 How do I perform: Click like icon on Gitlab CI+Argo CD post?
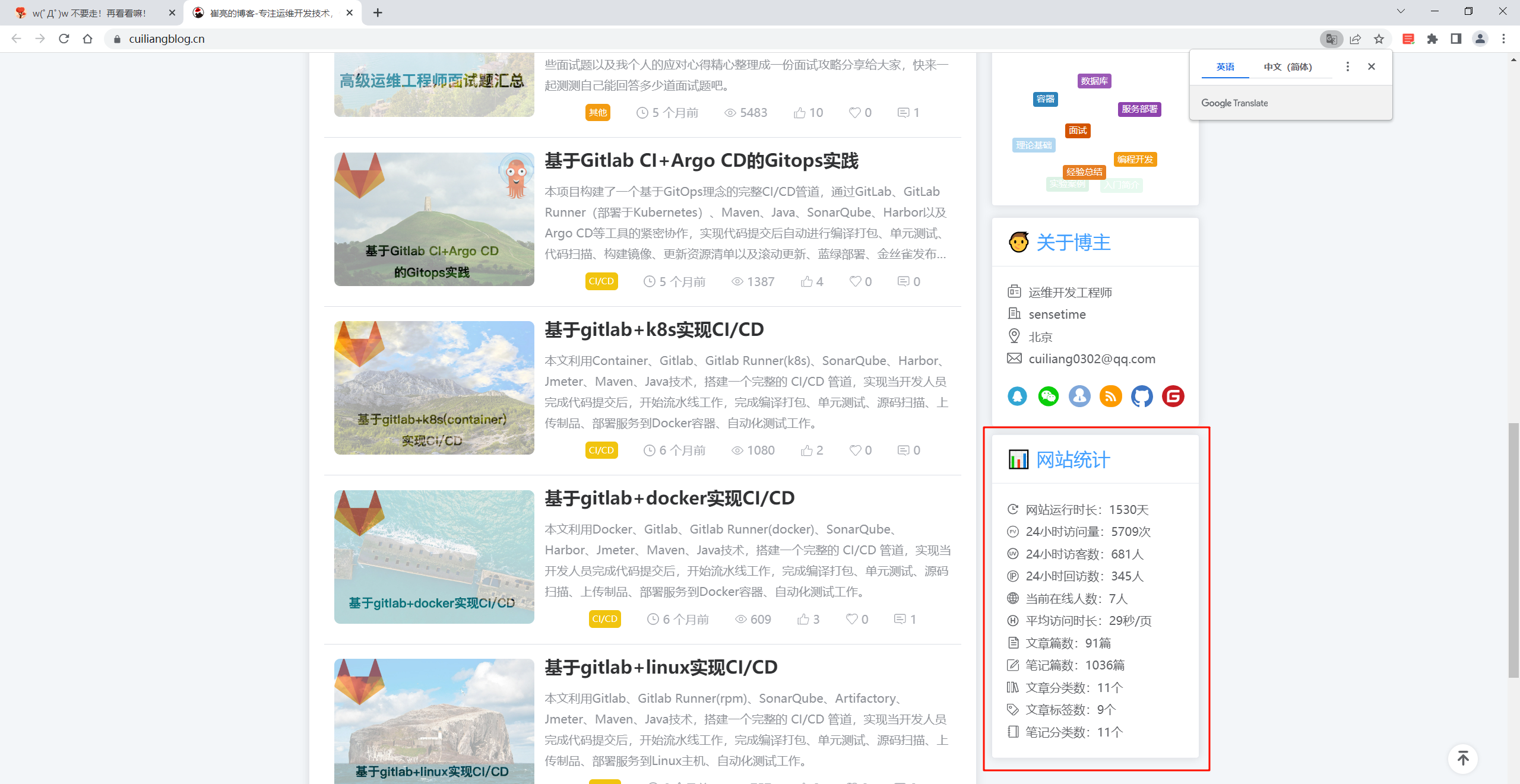[806, 282]
